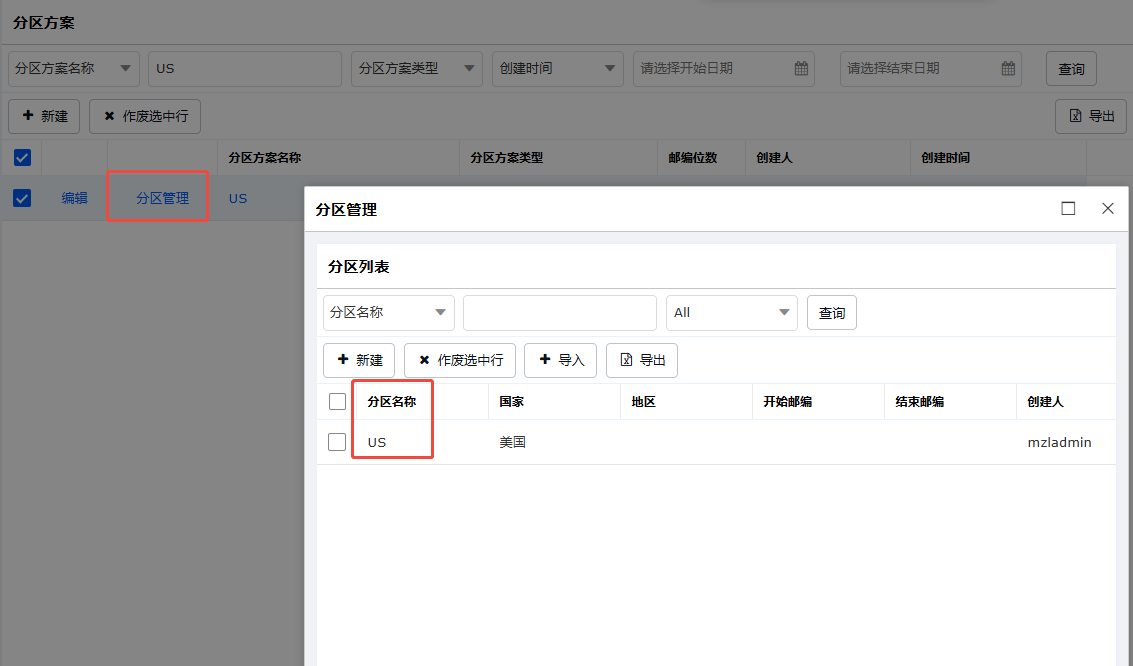This screenshot has width=1133, height=666.
Task: Click 作废选中行 in 分区方案 toolbar
Action: coord(145,116)
